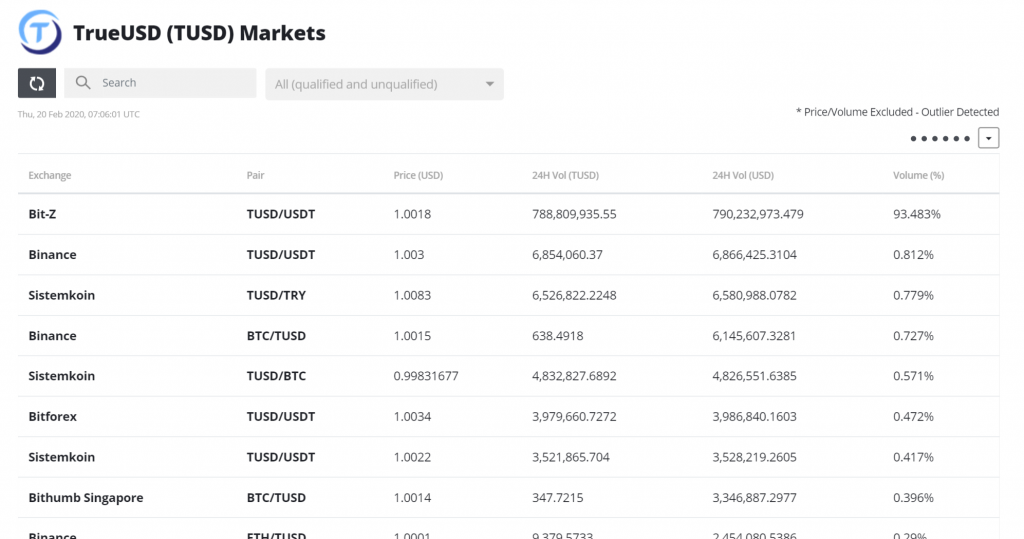Open the Bit-Z exchange link

point(42,214)
